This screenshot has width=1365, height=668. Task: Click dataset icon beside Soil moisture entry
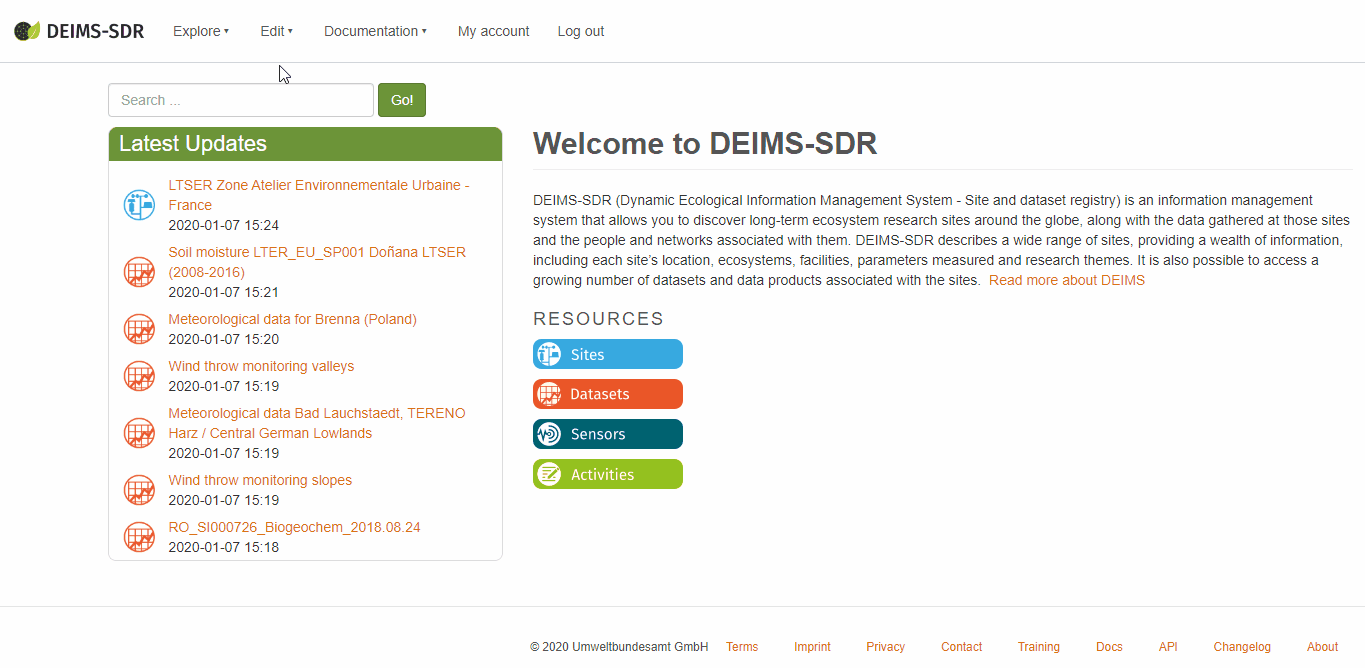(139, 272)
